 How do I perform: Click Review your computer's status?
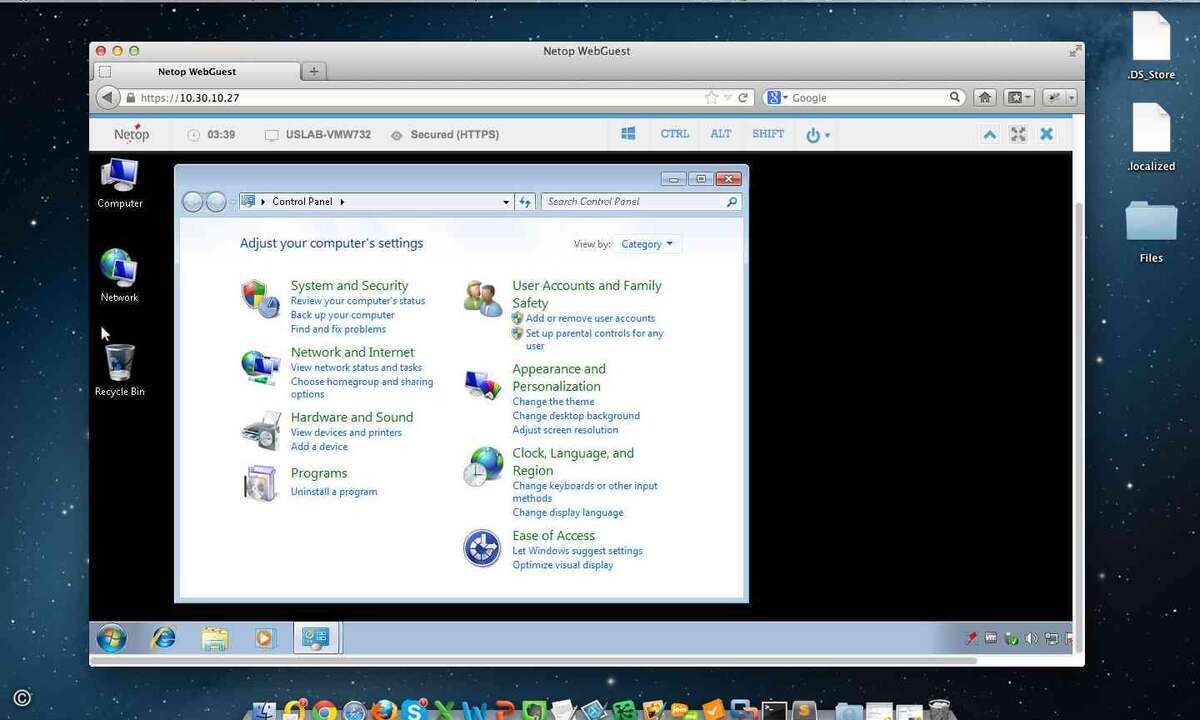[x=358, y=301]
